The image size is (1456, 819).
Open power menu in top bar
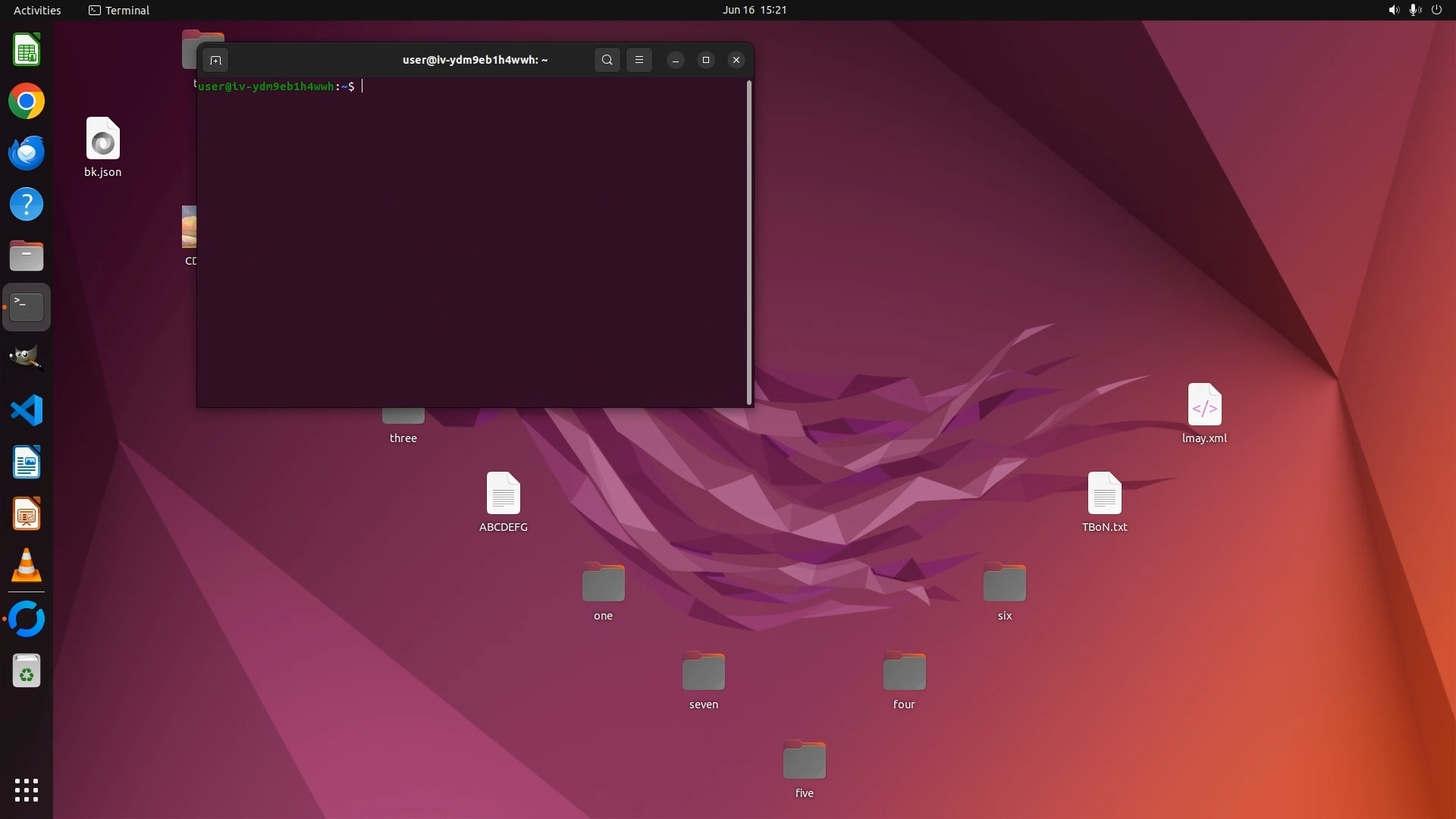click(1436, 10)
